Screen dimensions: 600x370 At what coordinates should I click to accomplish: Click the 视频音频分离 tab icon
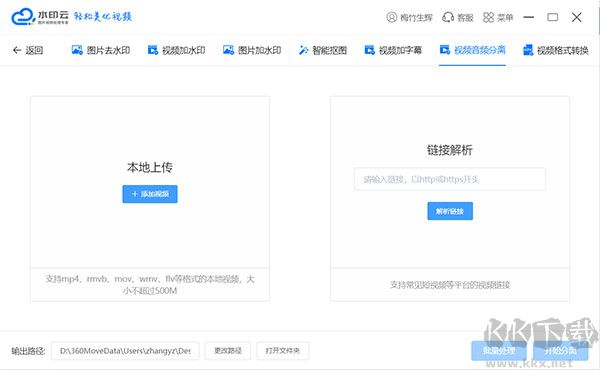(x=445, y=50)
